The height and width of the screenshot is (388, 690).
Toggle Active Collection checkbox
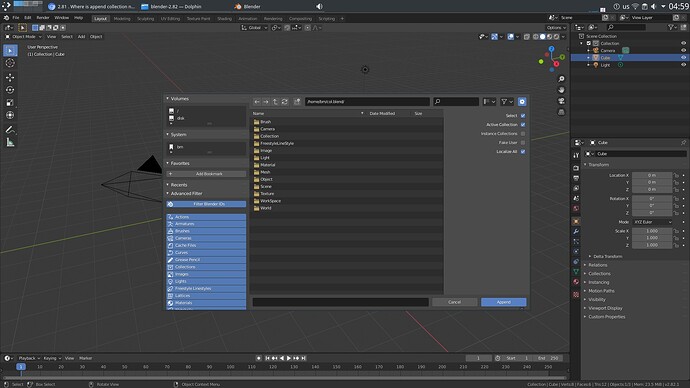pos(523,124)
